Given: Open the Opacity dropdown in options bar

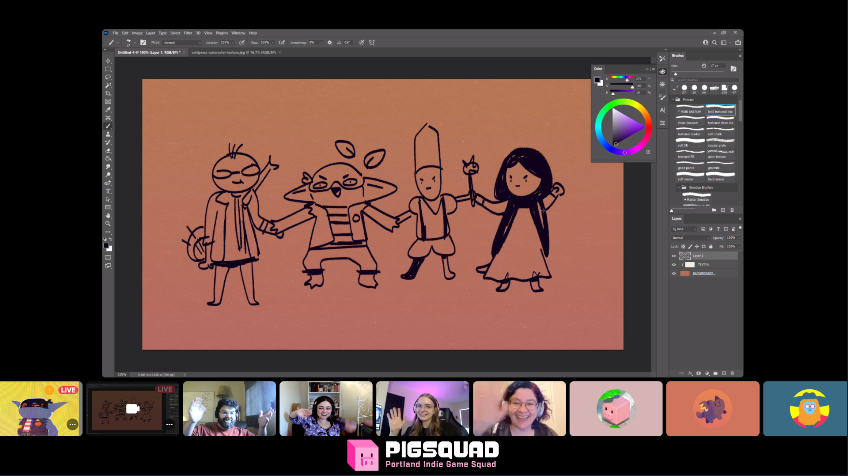Looking at the screenshot, I should (x=233, y=43).
